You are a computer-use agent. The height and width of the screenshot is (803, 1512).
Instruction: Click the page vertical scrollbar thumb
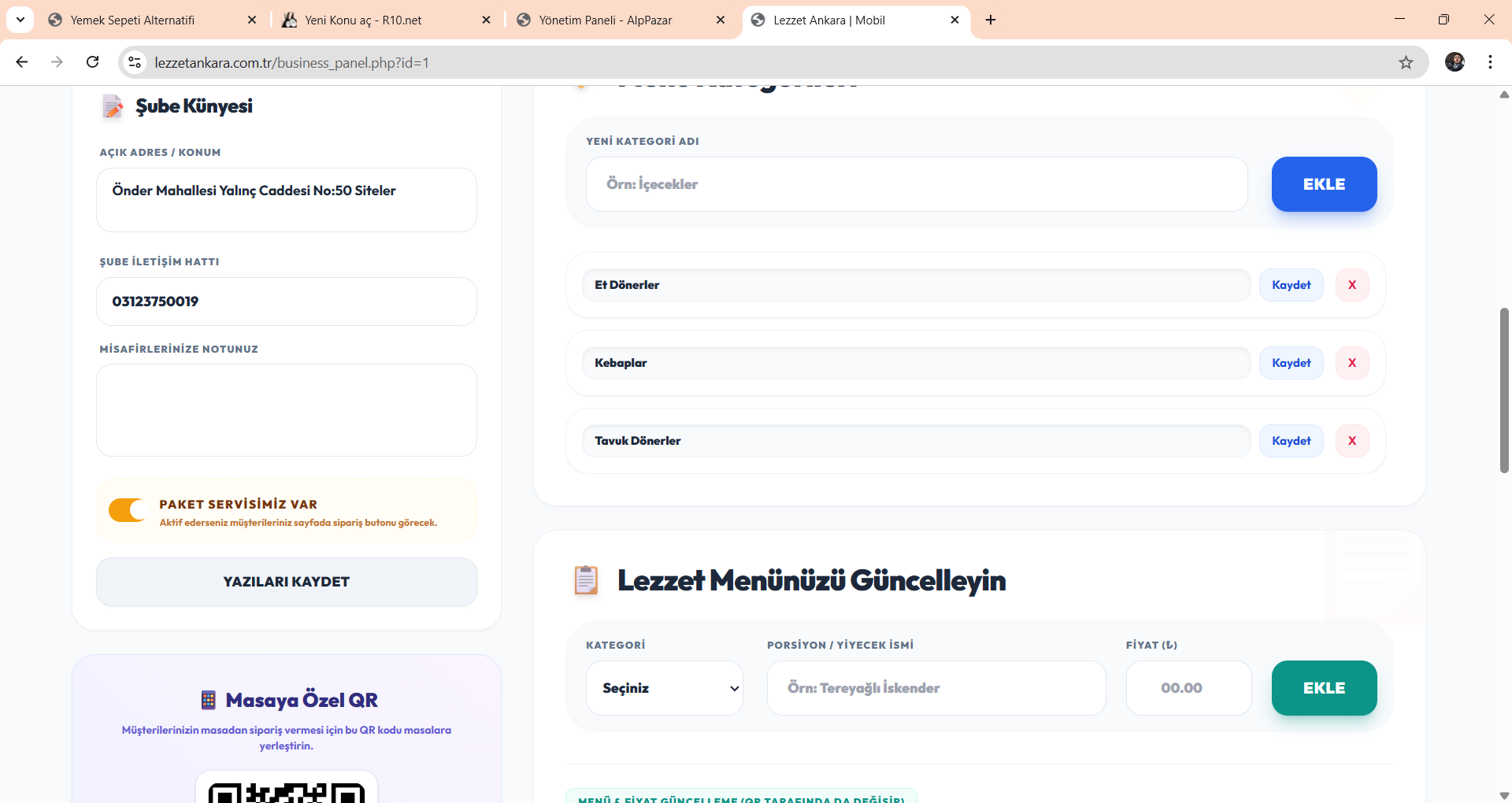(x=1504, y=390)
